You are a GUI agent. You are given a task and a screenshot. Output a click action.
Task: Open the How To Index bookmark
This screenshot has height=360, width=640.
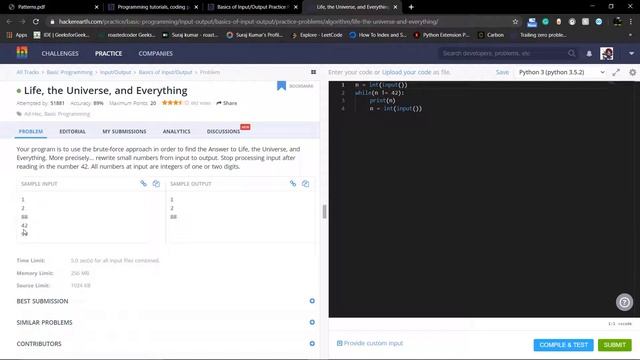(x=378, y=35)
